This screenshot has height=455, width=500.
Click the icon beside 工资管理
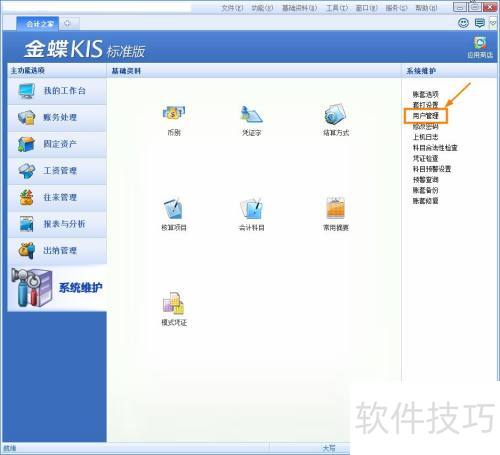pyautogui.click(x=27, y=171)
